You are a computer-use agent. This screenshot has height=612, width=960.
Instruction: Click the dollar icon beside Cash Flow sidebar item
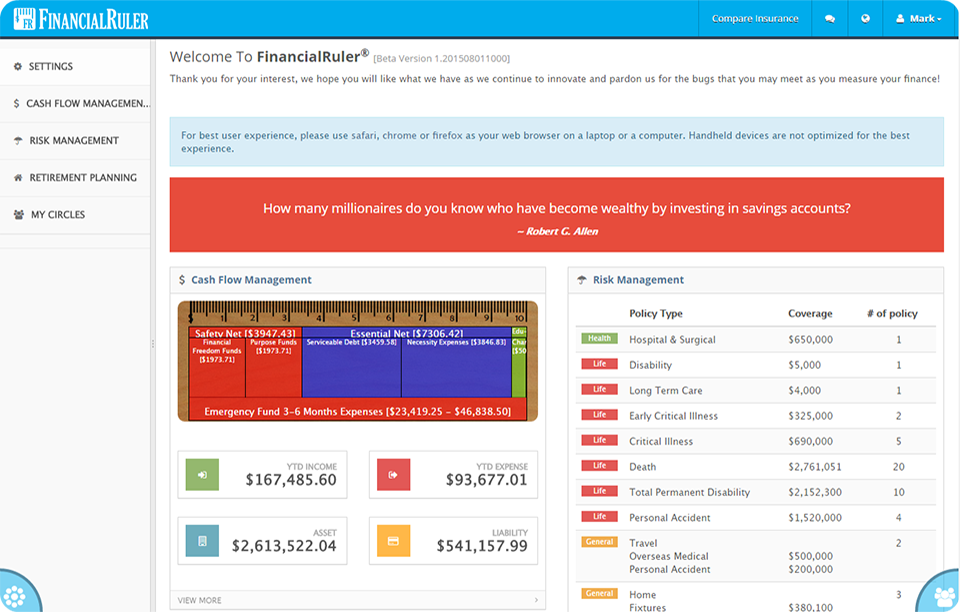[x=17, y=104]
